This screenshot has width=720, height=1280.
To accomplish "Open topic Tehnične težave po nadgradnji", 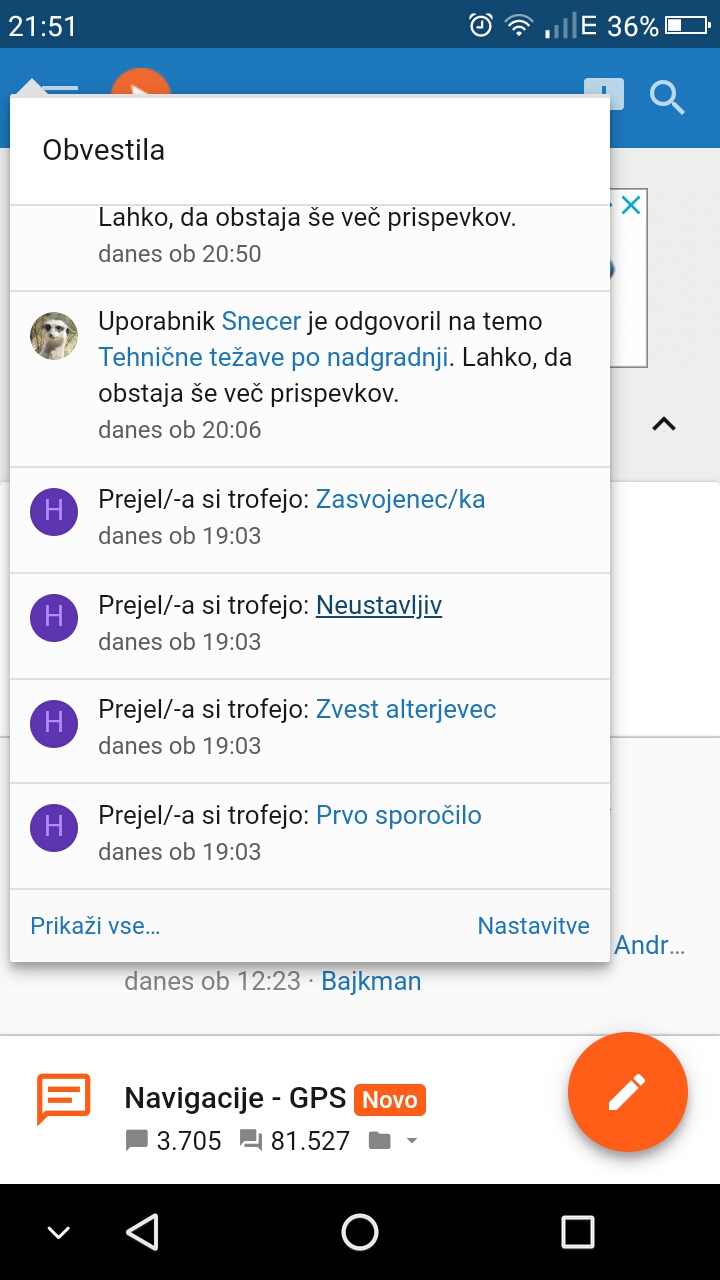I will click(273, 357).
